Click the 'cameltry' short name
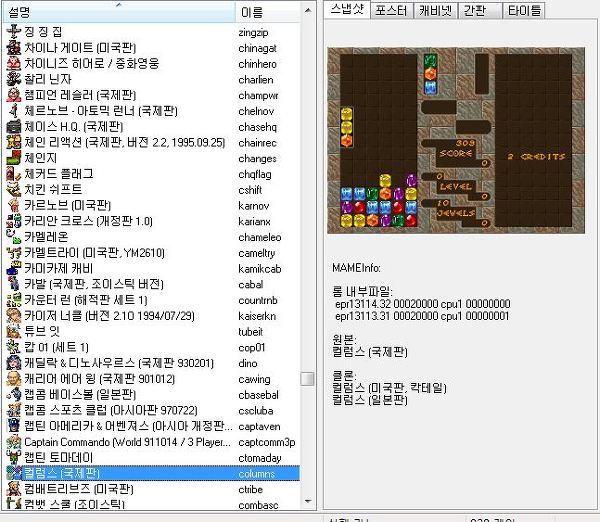 256,253
